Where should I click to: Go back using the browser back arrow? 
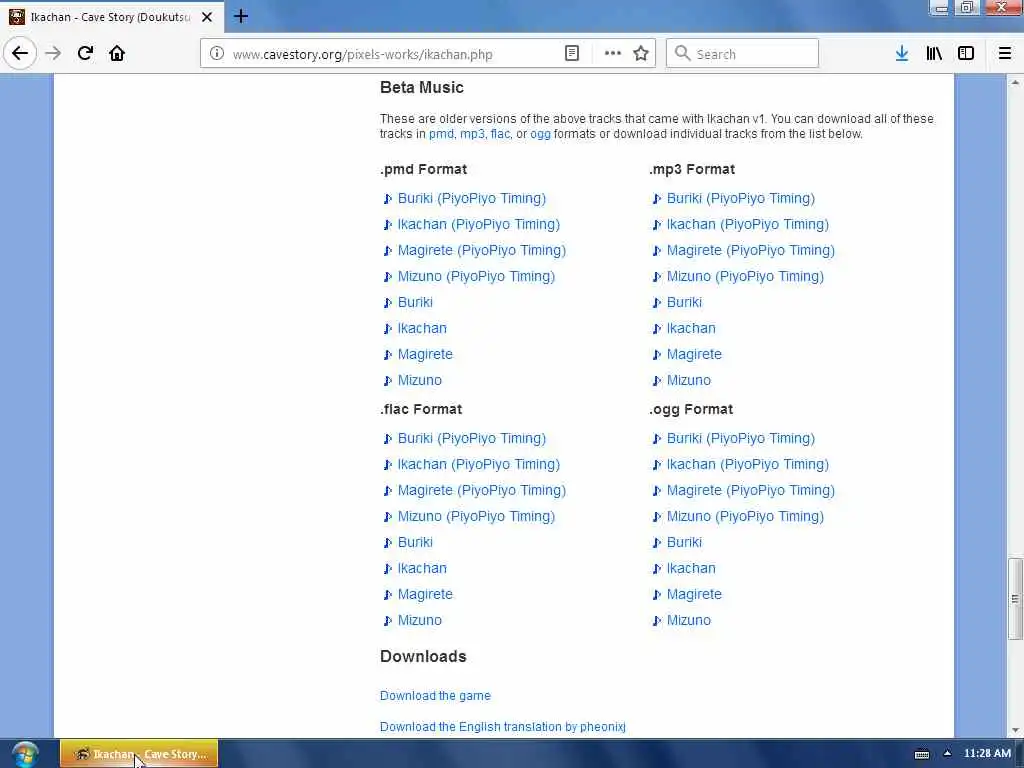[20, 54]
